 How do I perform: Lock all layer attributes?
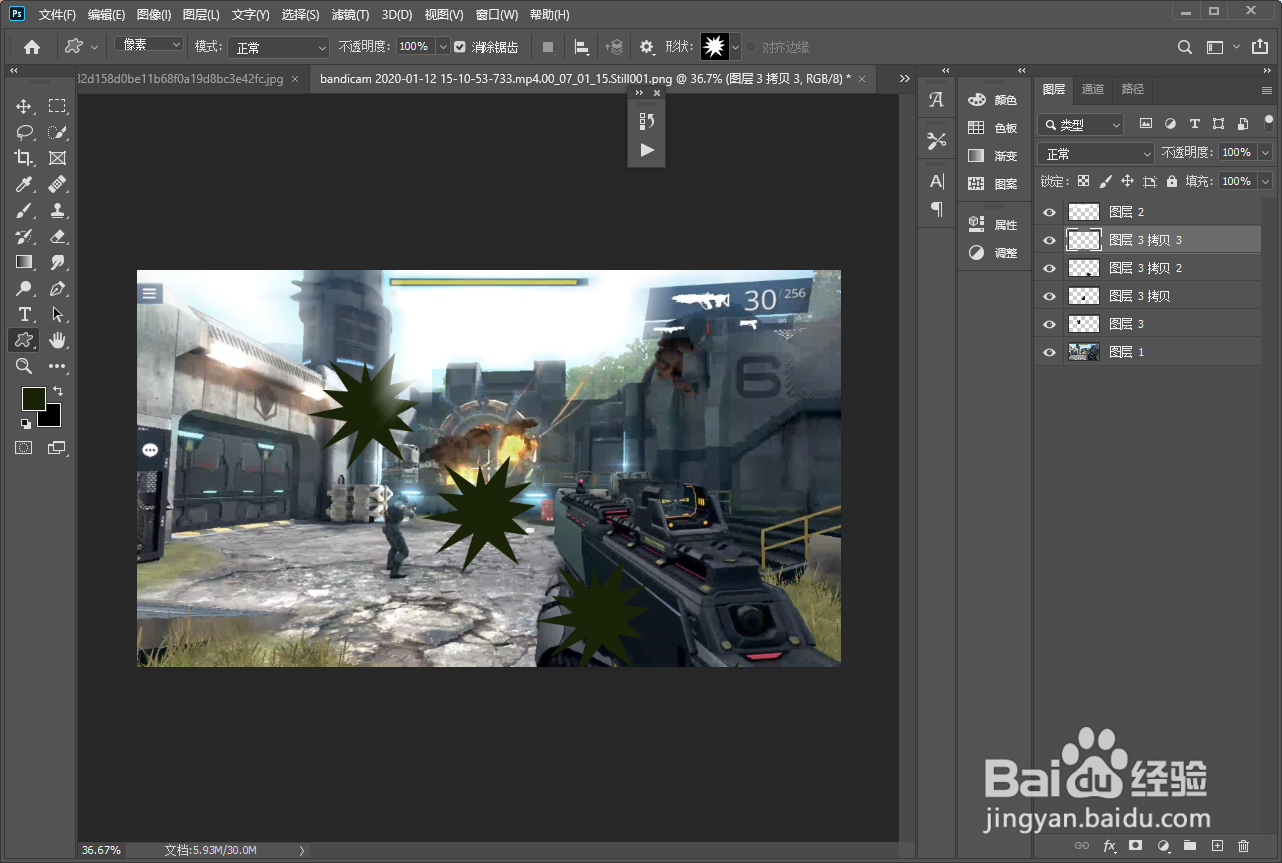tap(1172, 181)
